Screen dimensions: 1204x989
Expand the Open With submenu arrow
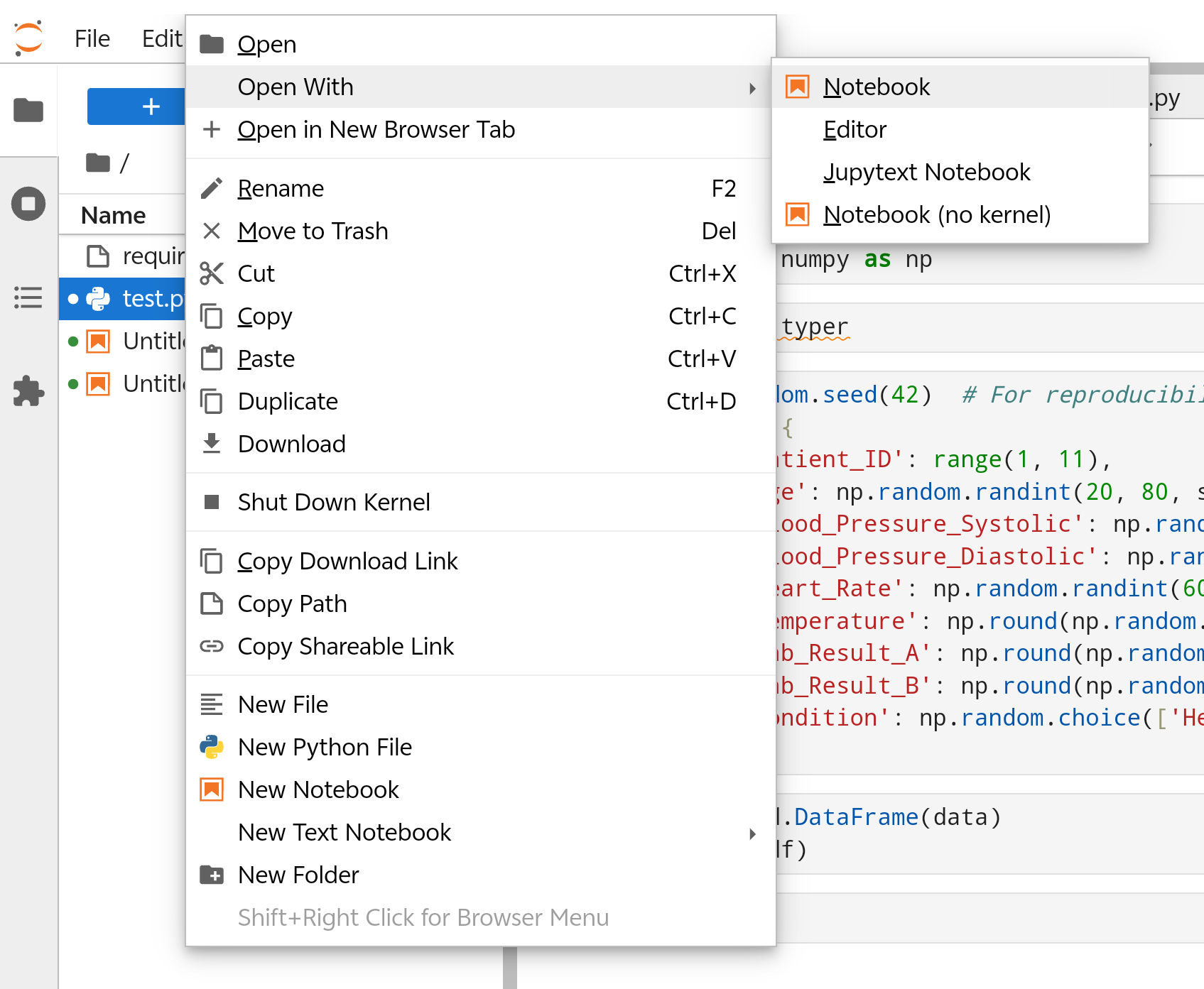752,88
